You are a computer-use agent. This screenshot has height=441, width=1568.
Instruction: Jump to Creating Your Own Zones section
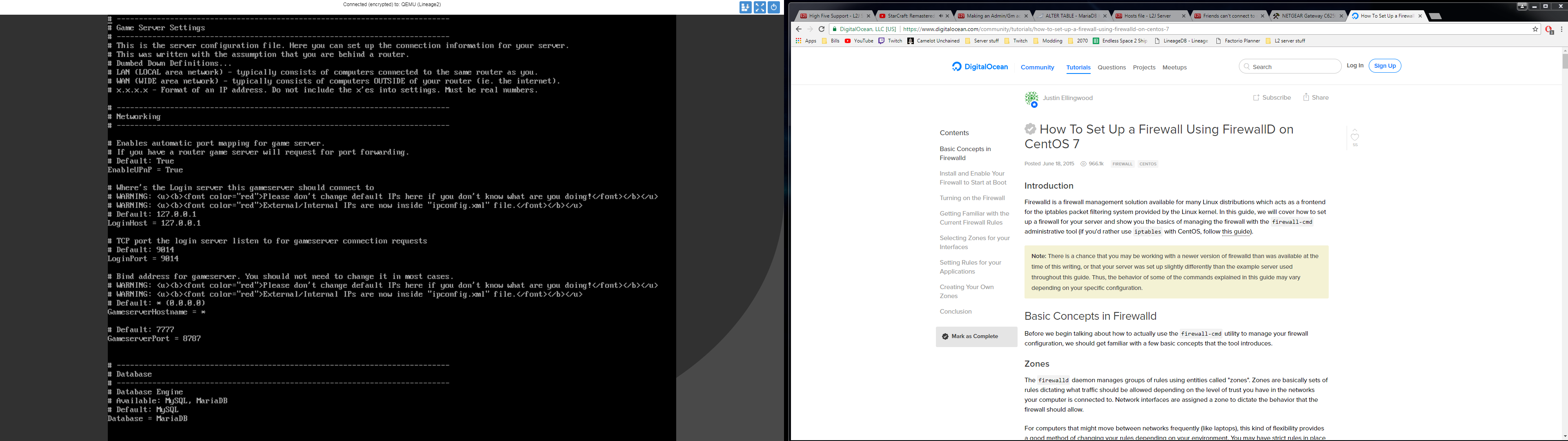pyautogui.click(x=967, y=292)
